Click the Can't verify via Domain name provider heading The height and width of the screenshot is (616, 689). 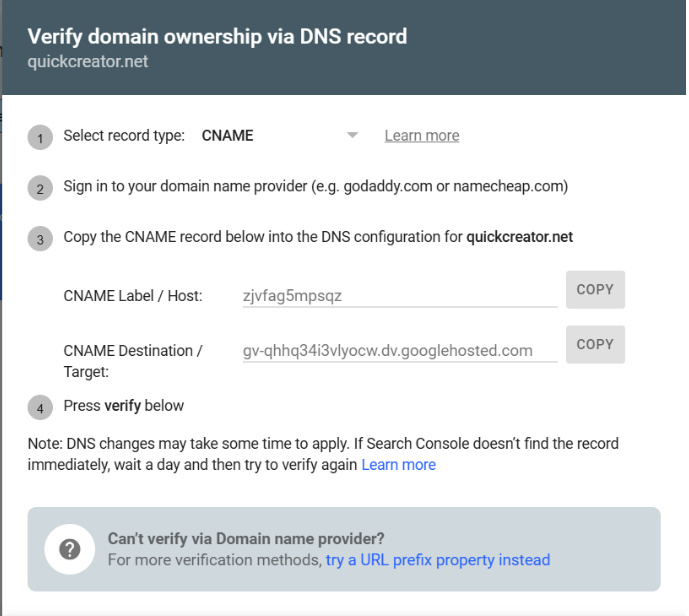coord(246,539)
